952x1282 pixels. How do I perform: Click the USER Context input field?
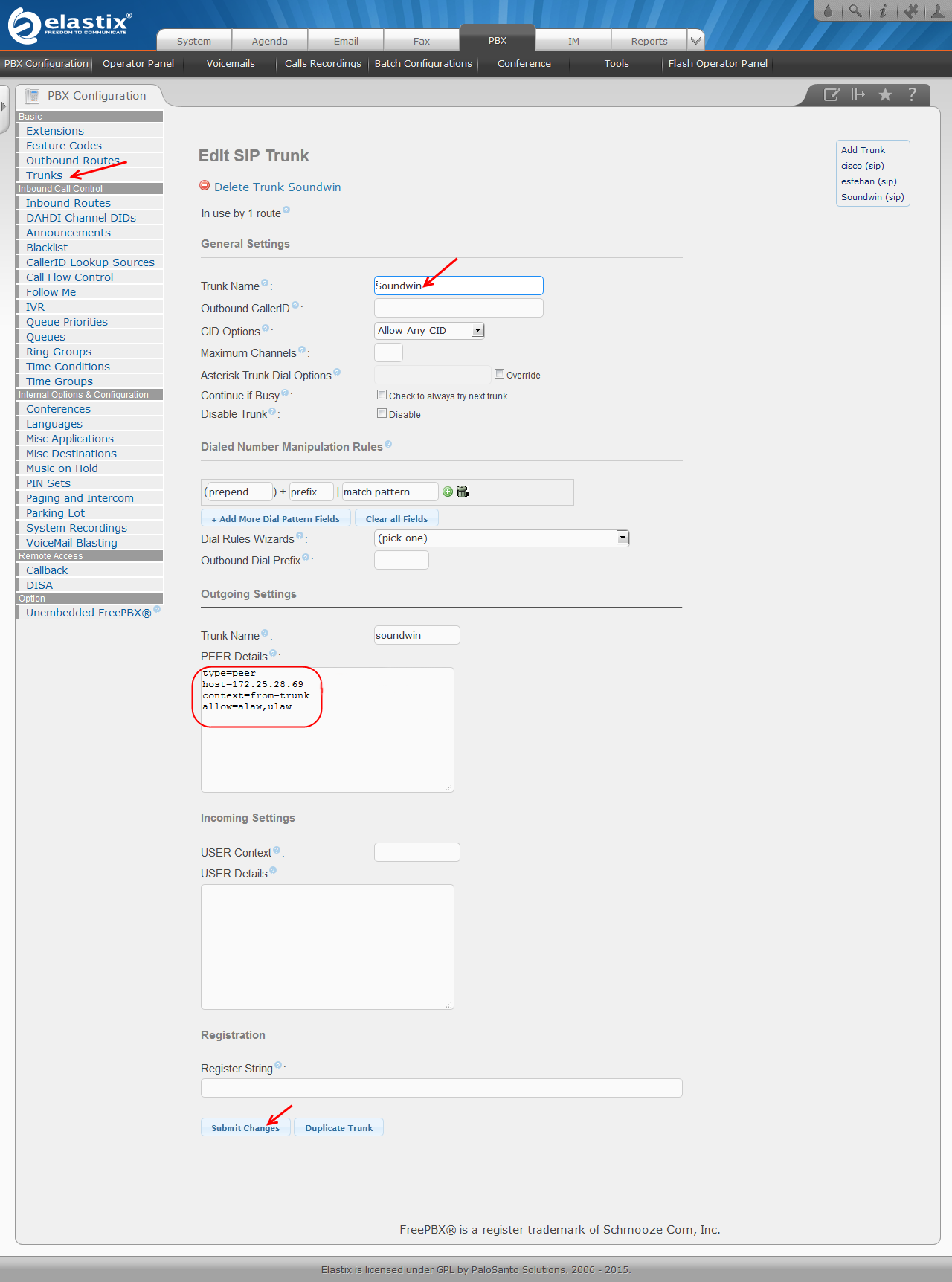pos(417,852)
